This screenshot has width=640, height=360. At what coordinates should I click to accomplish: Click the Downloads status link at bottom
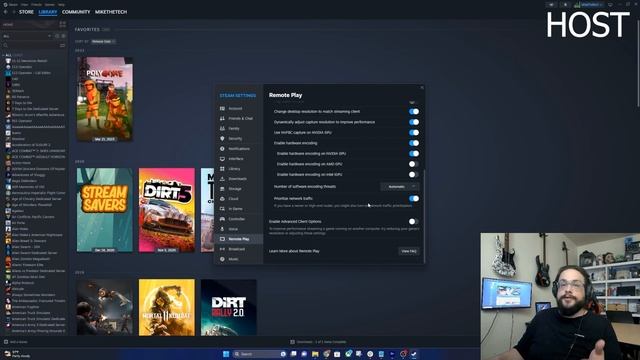[321, 342]
